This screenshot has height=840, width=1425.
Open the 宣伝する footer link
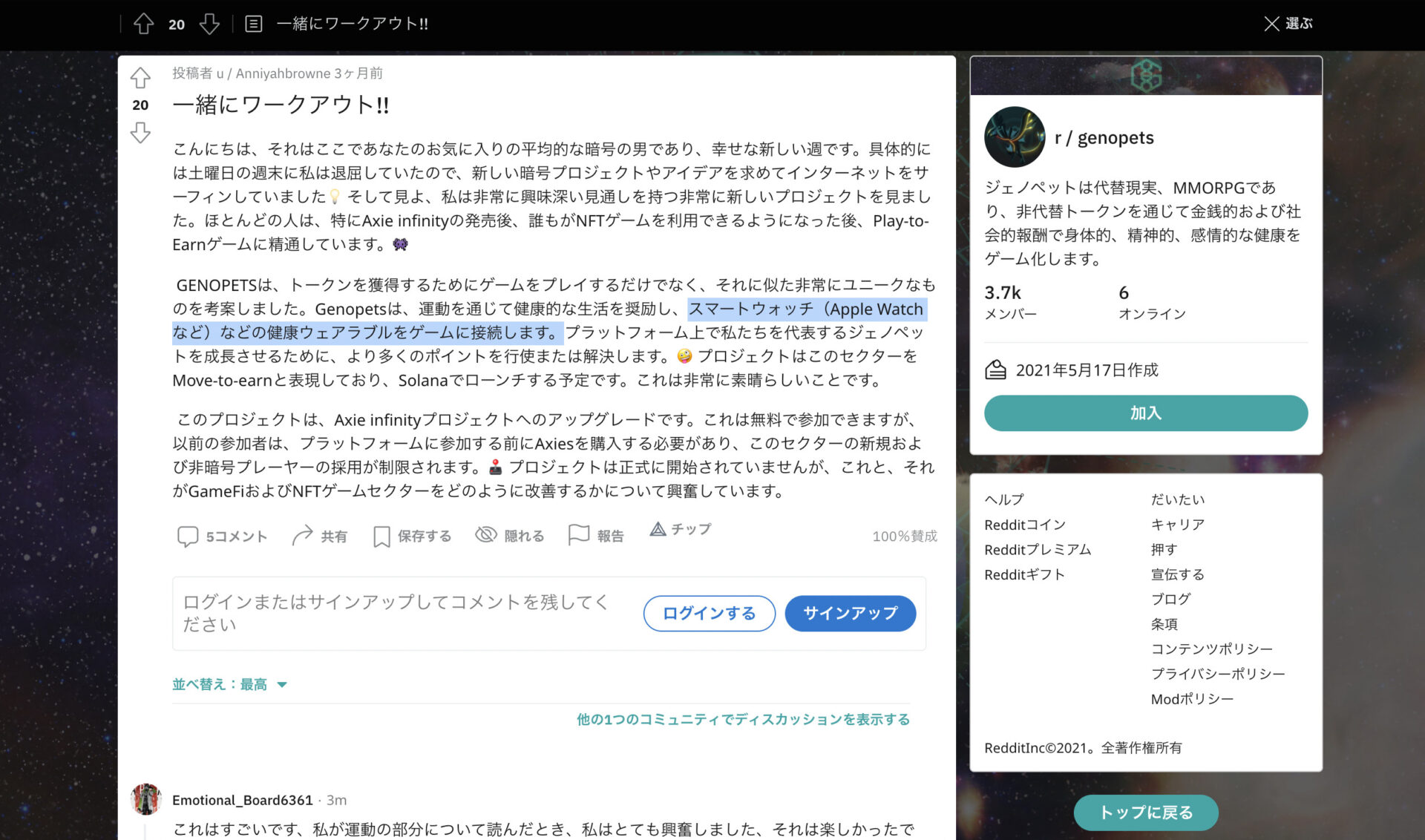1178,574
